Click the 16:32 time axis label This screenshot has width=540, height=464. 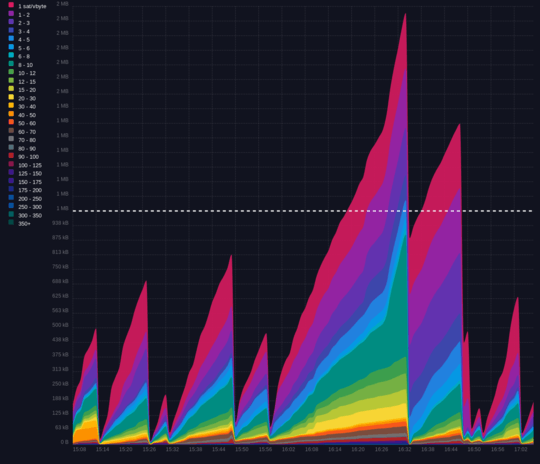[404, 450]
